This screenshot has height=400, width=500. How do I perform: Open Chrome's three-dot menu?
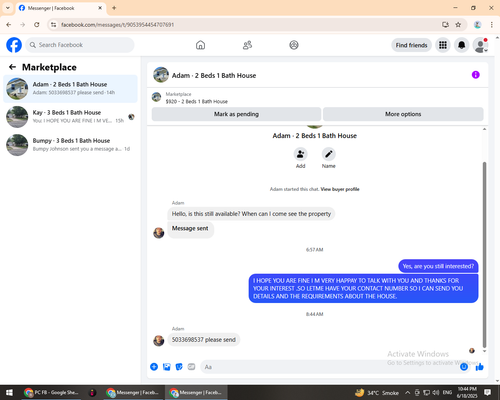point(492,25)
